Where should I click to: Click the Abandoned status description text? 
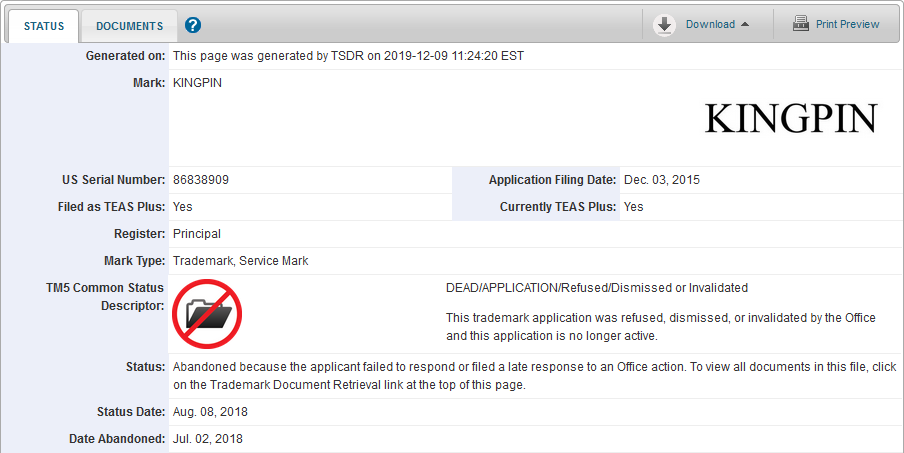click(x=534, y=376)
